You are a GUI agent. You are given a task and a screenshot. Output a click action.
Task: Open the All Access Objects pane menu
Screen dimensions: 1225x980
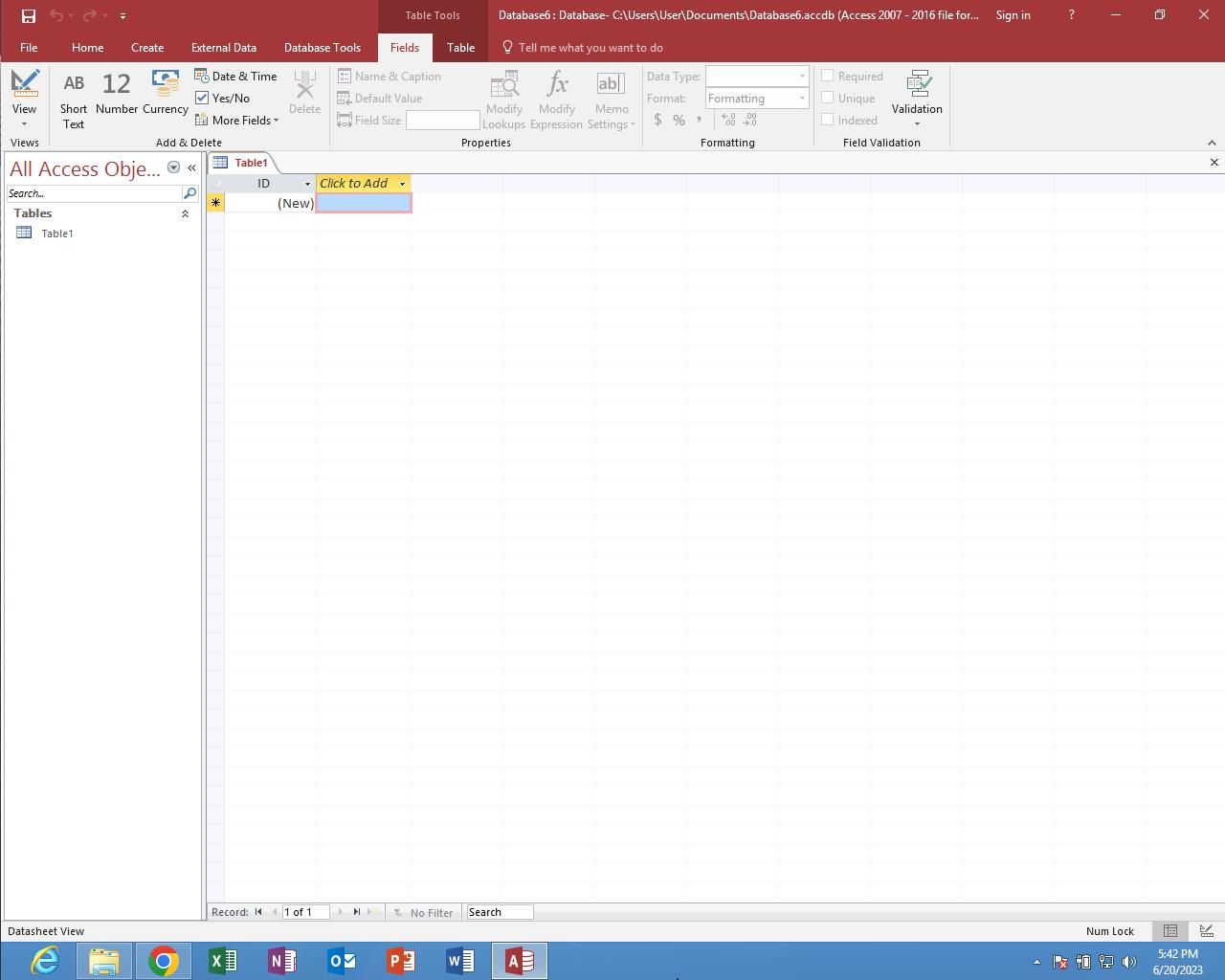[173, 167]
